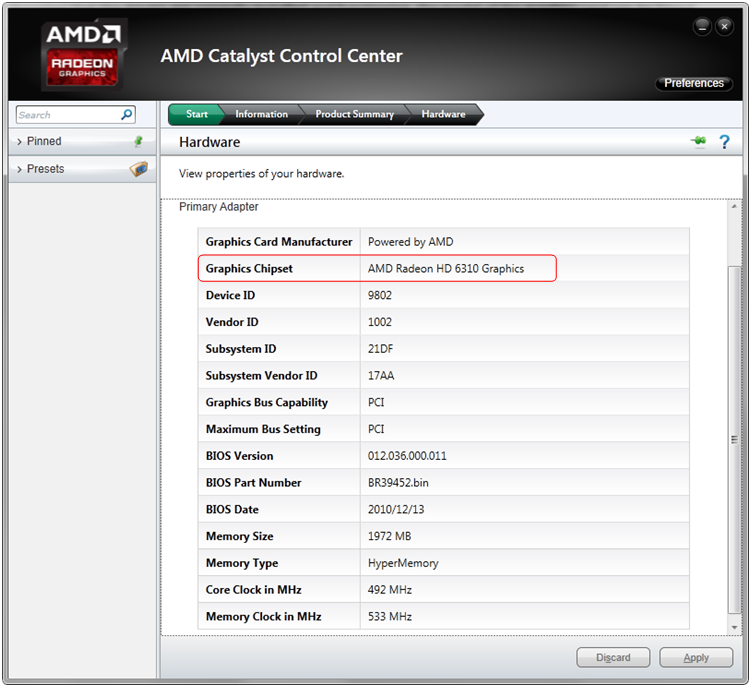The image size is (750, 687).
Task: Click the scrollbar down arrow
Action: (734, 627)
